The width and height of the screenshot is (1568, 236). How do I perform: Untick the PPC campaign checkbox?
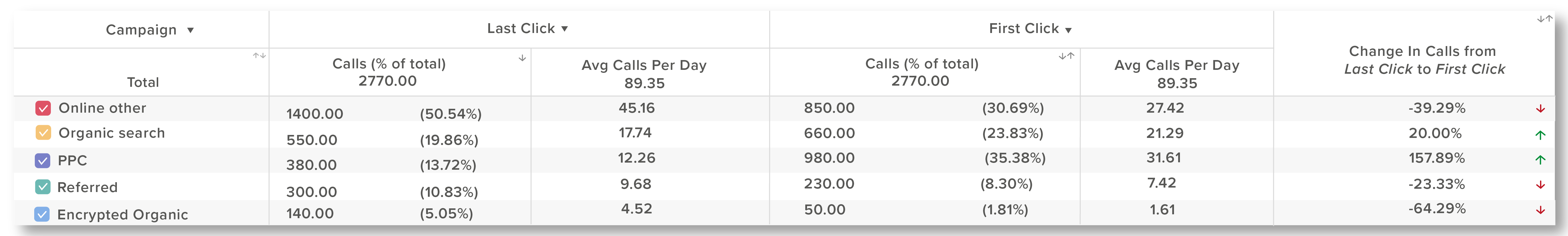[43, 161]
